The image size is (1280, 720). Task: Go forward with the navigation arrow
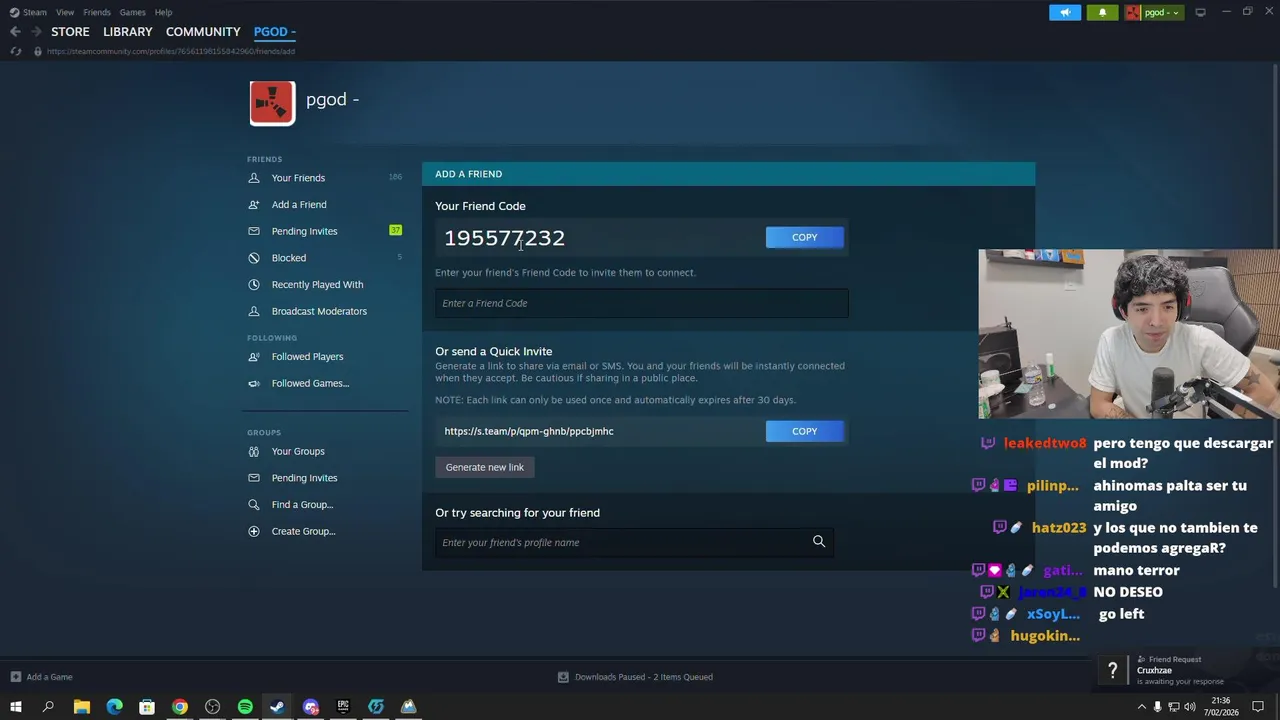pyautogui.click(x=36, y=32)
